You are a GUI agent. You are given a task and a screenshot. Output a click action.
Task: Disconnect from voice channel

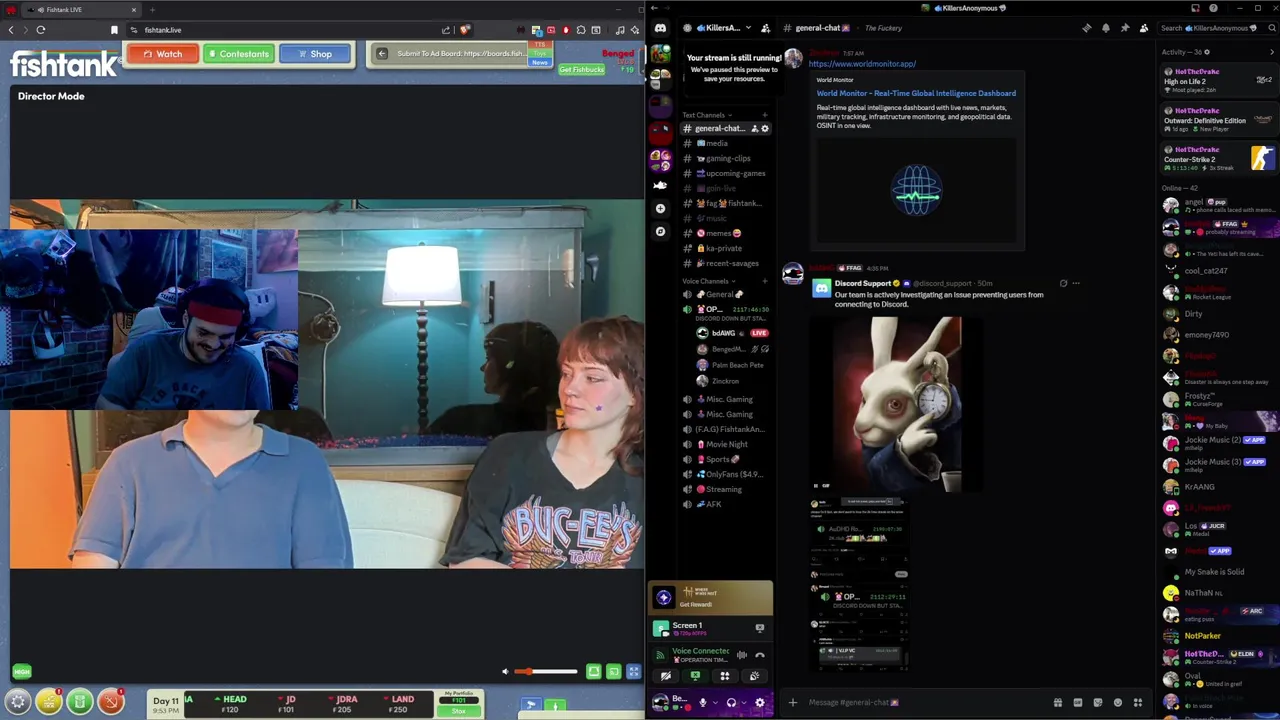tap(760, 655)
